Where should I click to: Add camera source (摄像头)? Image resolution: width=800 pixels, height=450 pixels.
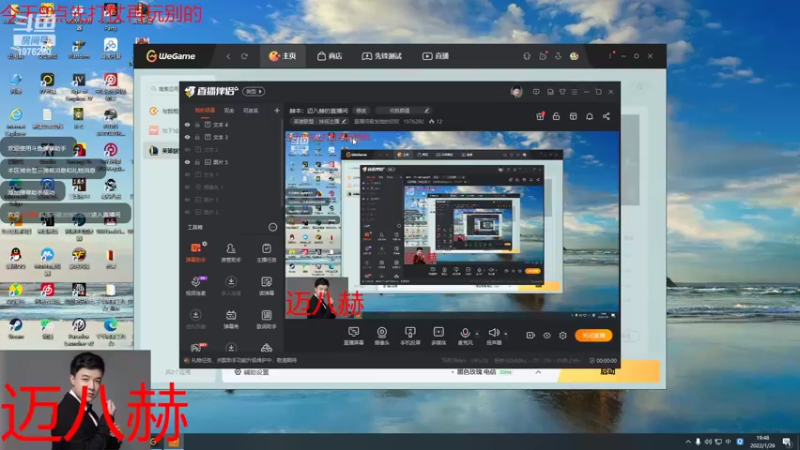click(x=382, y=336)
